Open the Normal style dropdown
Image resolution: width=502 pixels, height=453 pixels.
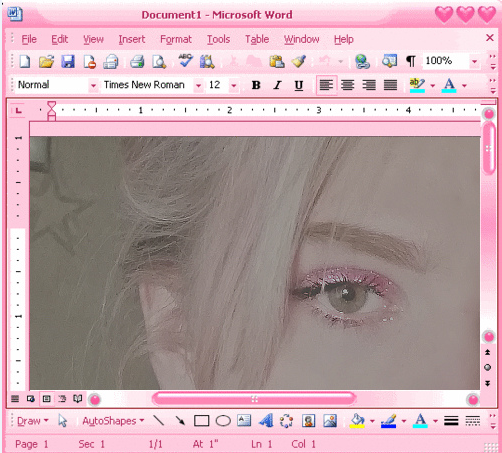(93, 86)
